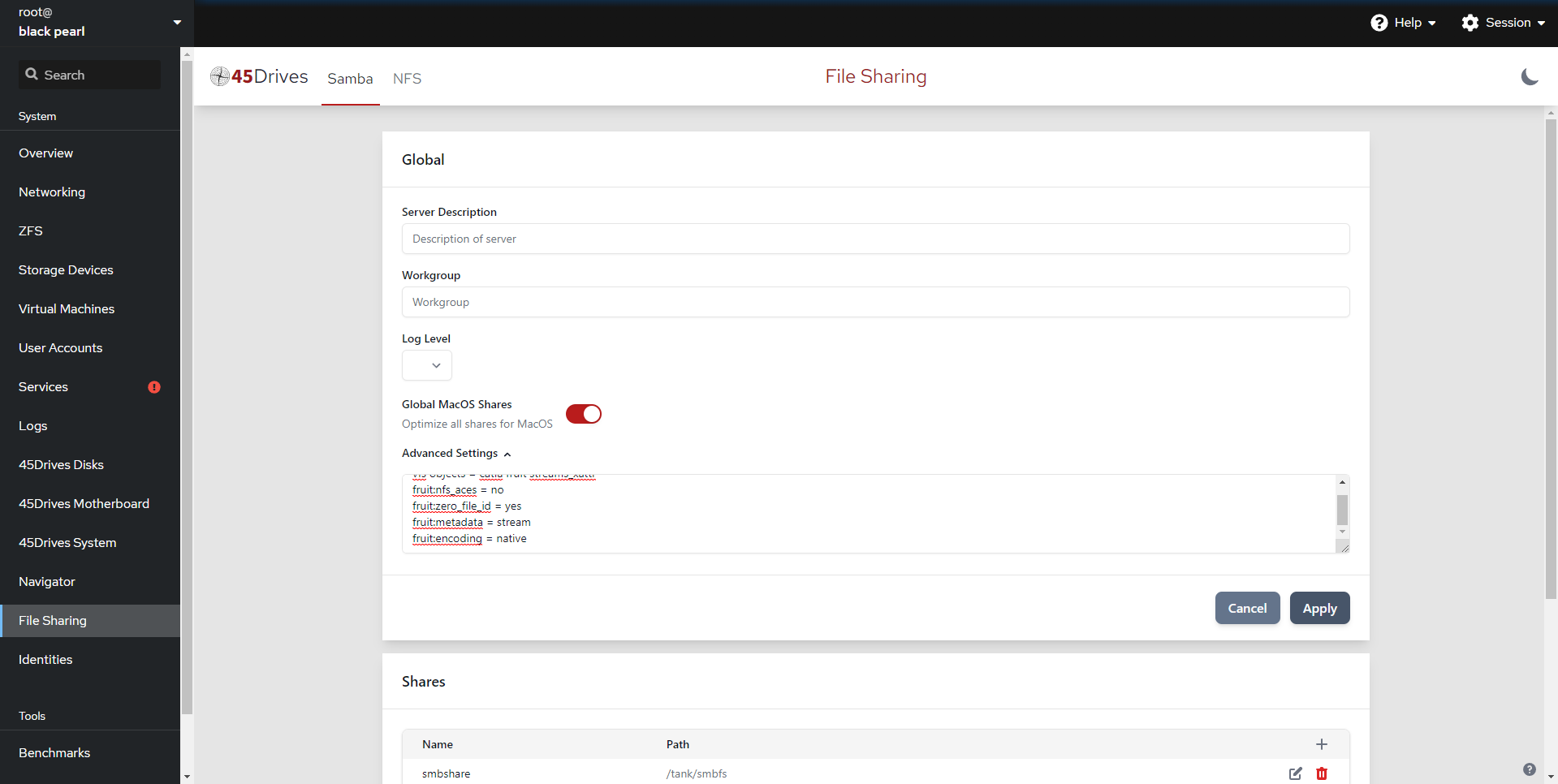Viewport: 1558px width, 784px height.
Task: Focus the Server Description field
Action: point(875,239)
